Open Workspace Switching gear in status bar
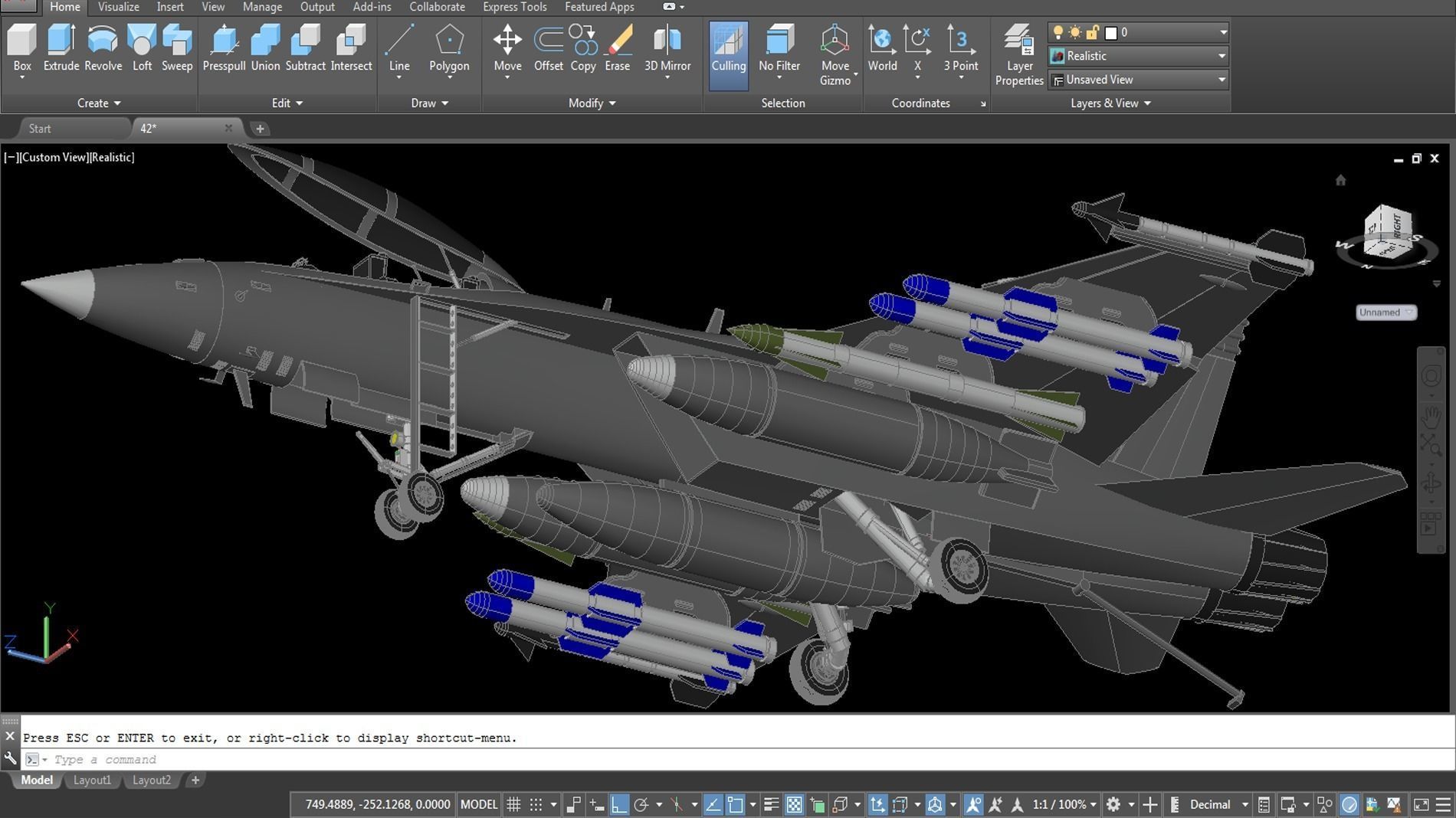 1113,804
